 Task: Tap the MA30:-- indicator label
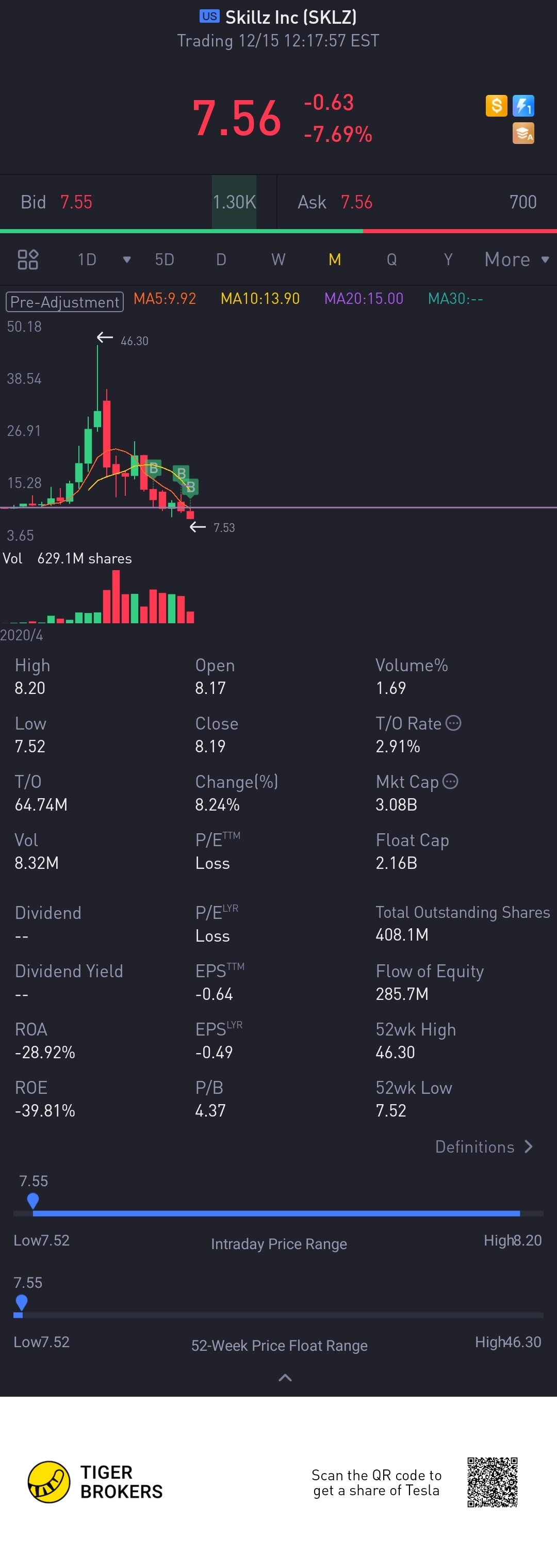(x=455, y=298)
